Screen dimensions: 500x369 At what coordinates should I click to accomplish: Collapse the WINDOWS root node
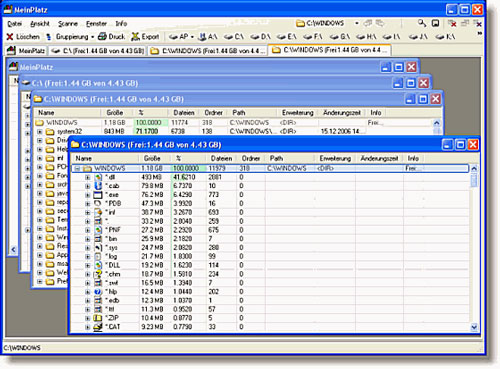click(77, 169)
